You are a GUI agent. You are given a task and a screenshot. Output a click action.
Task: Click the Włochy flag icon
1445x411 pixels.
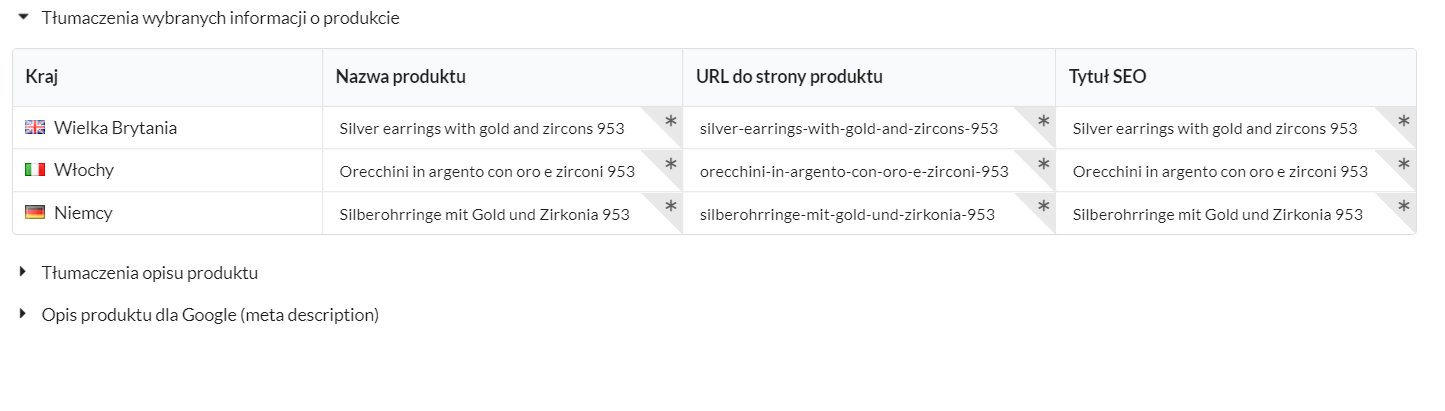35,170
